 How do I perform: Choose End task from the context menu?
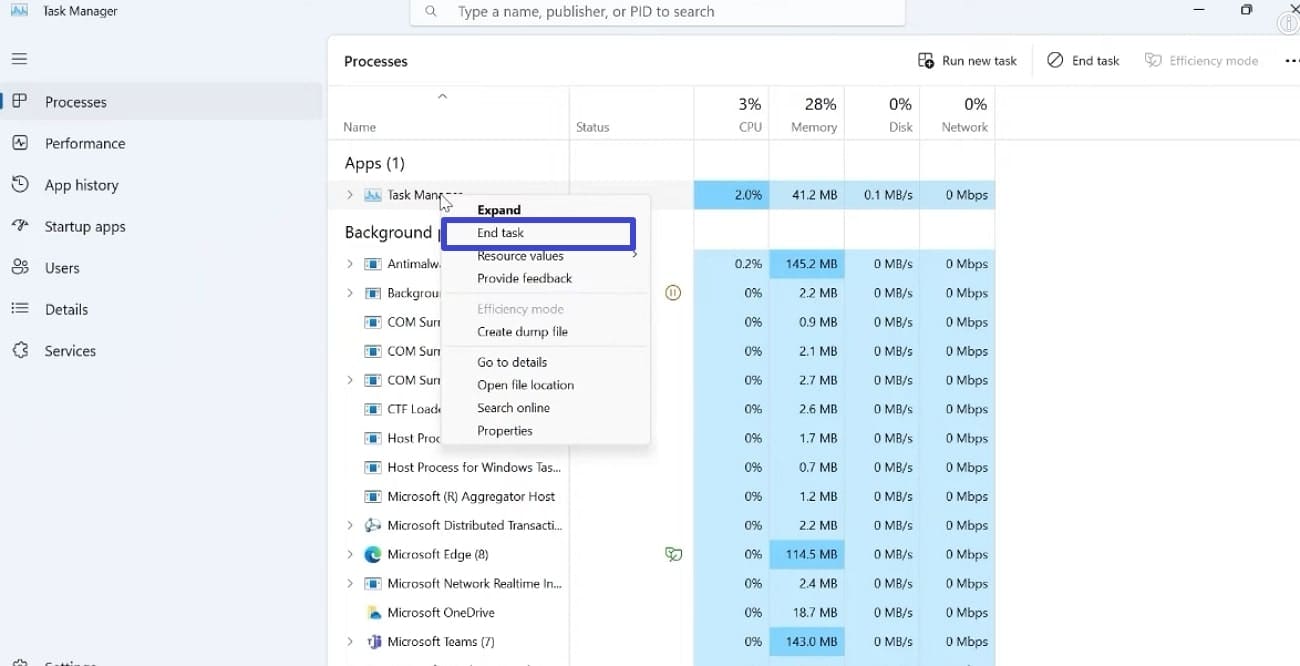click(x=501, y=233)
